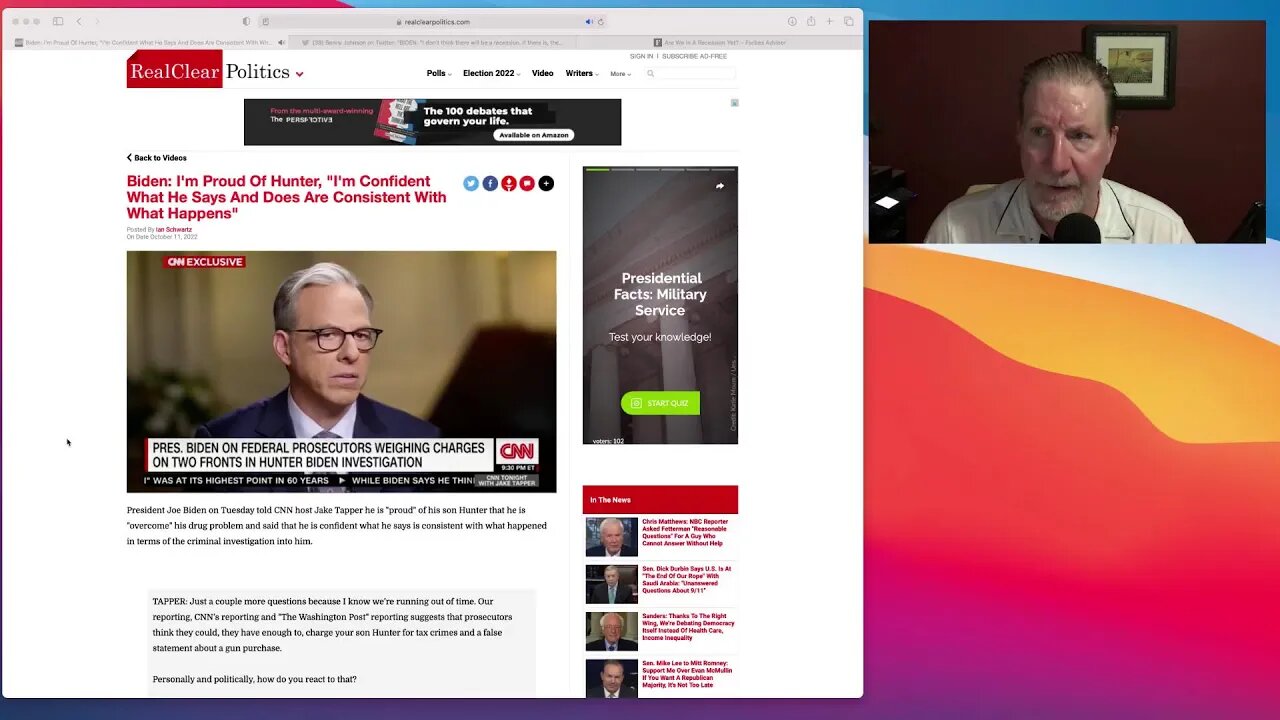Click the Mike Lee story thumbnail

611,678
